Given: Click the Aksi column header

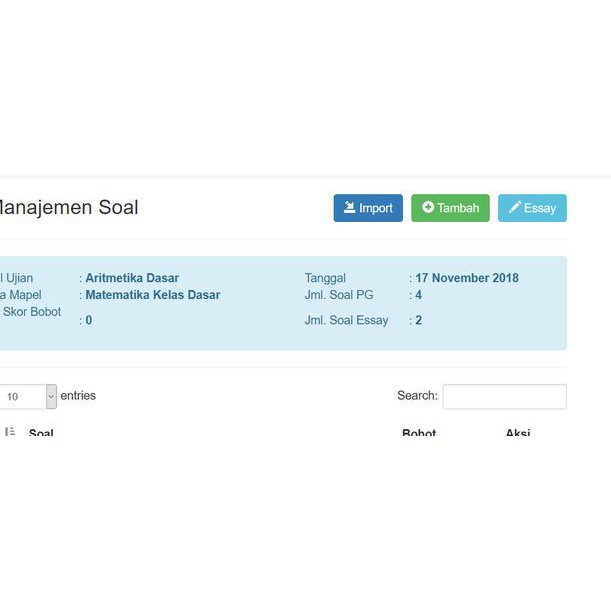Looking at the screenshot, I should tap(517, 433).
